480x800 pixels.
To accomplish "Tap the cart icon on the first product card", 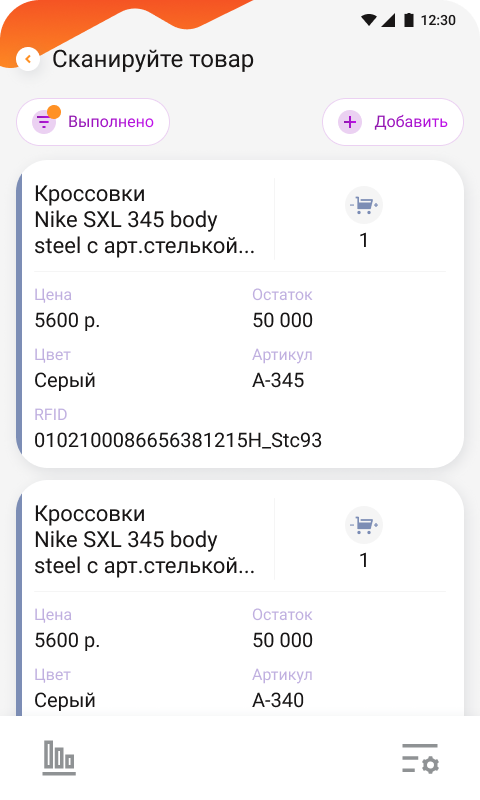I will [364, 205].
